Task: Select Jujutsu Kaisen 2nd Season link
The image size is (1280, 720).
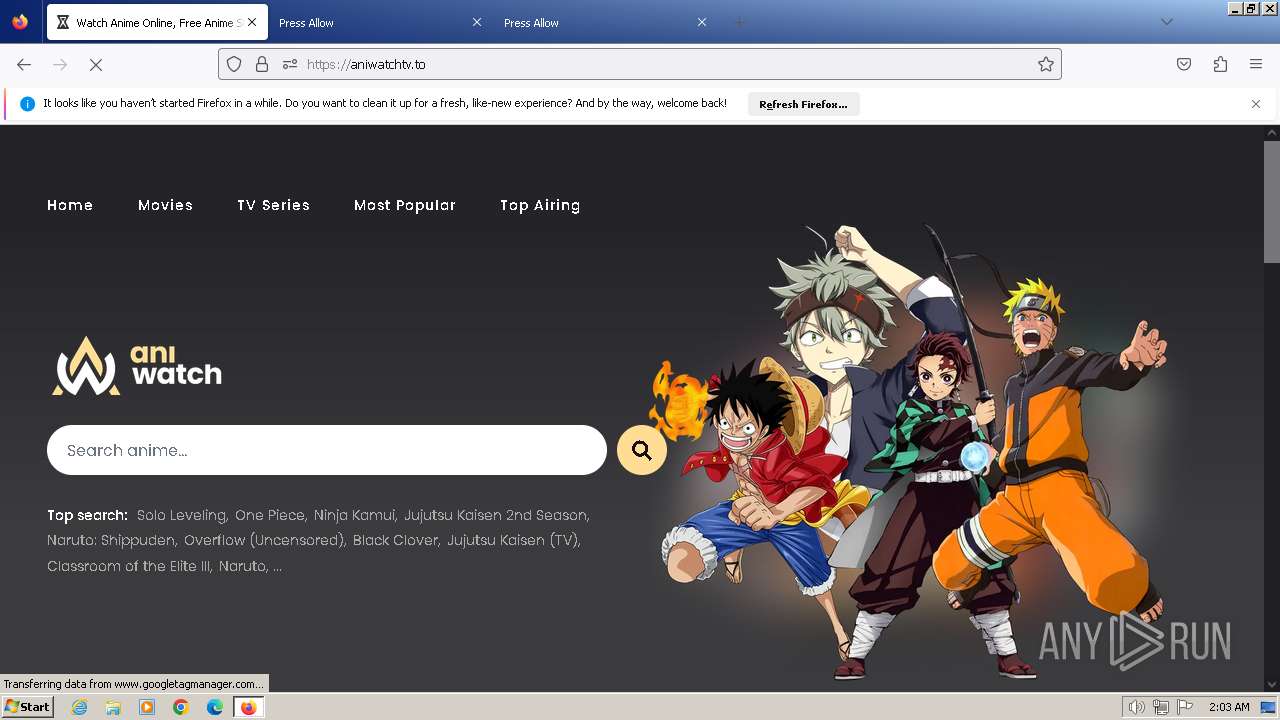Action: tap(495, 515)
